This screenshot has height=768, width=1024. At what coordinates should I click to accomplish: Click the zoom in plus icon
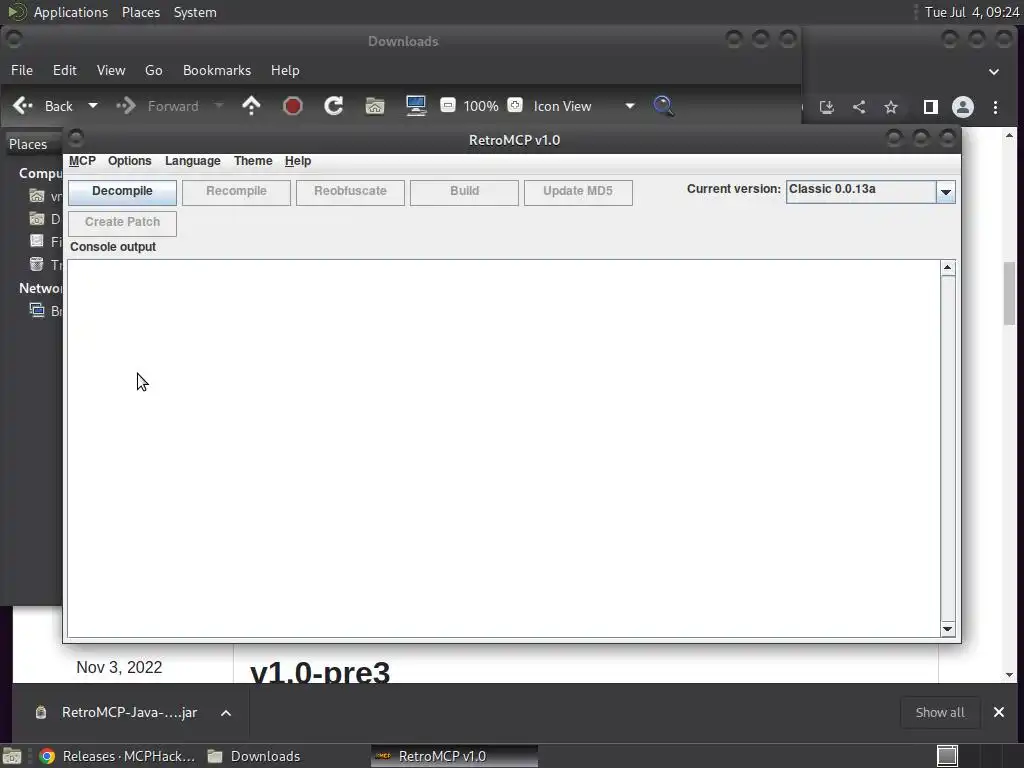tap(515, 105)
